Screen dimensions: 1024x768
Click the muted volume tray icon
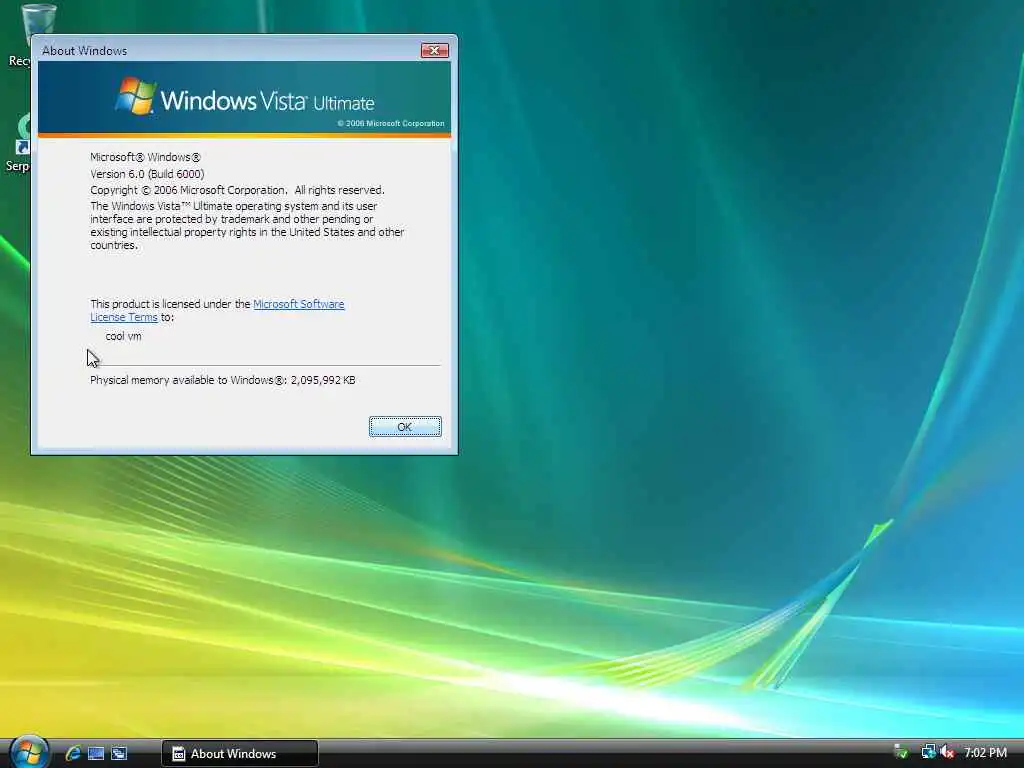[947, 752]
